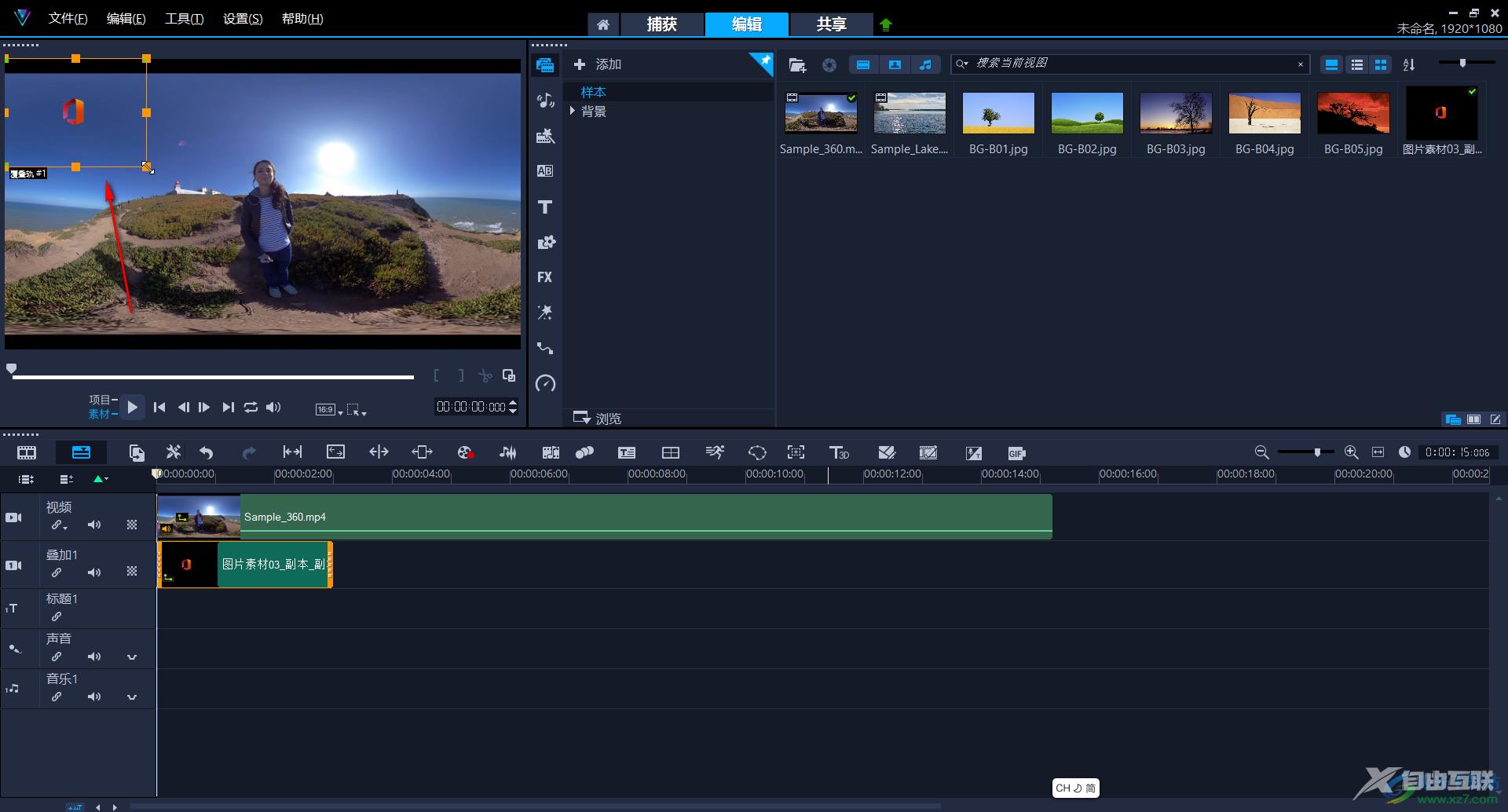This screenshot has width=1508, height=812.
Task: Mute the 叠加1 overlay track audio
Action: 94,572
